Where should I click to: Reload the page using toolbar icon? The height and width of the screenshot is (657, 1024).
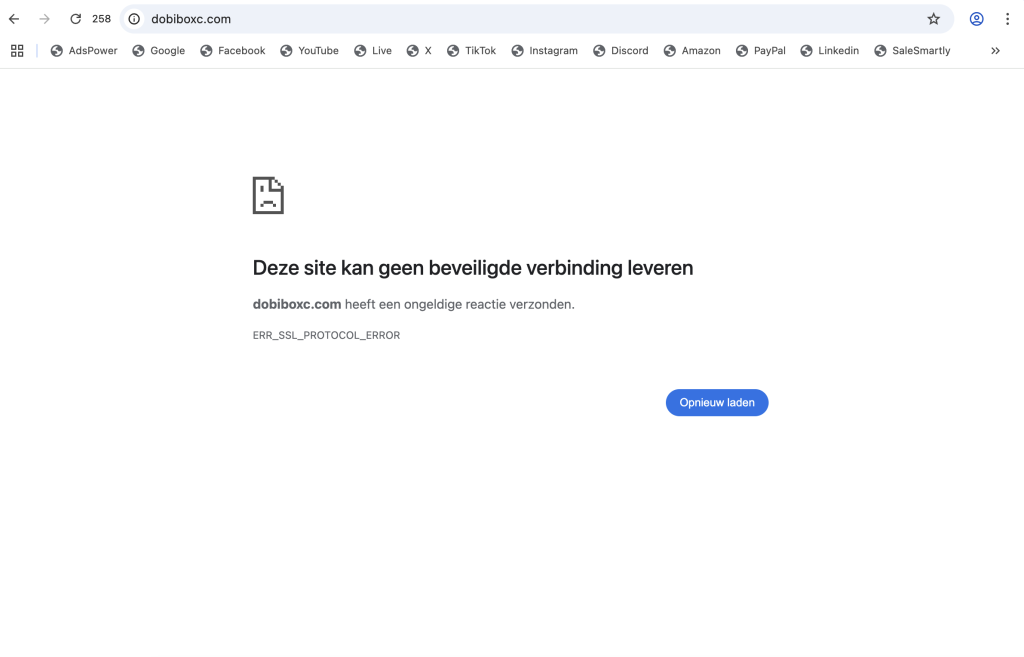pyautogui.click(x=75, y=19)
